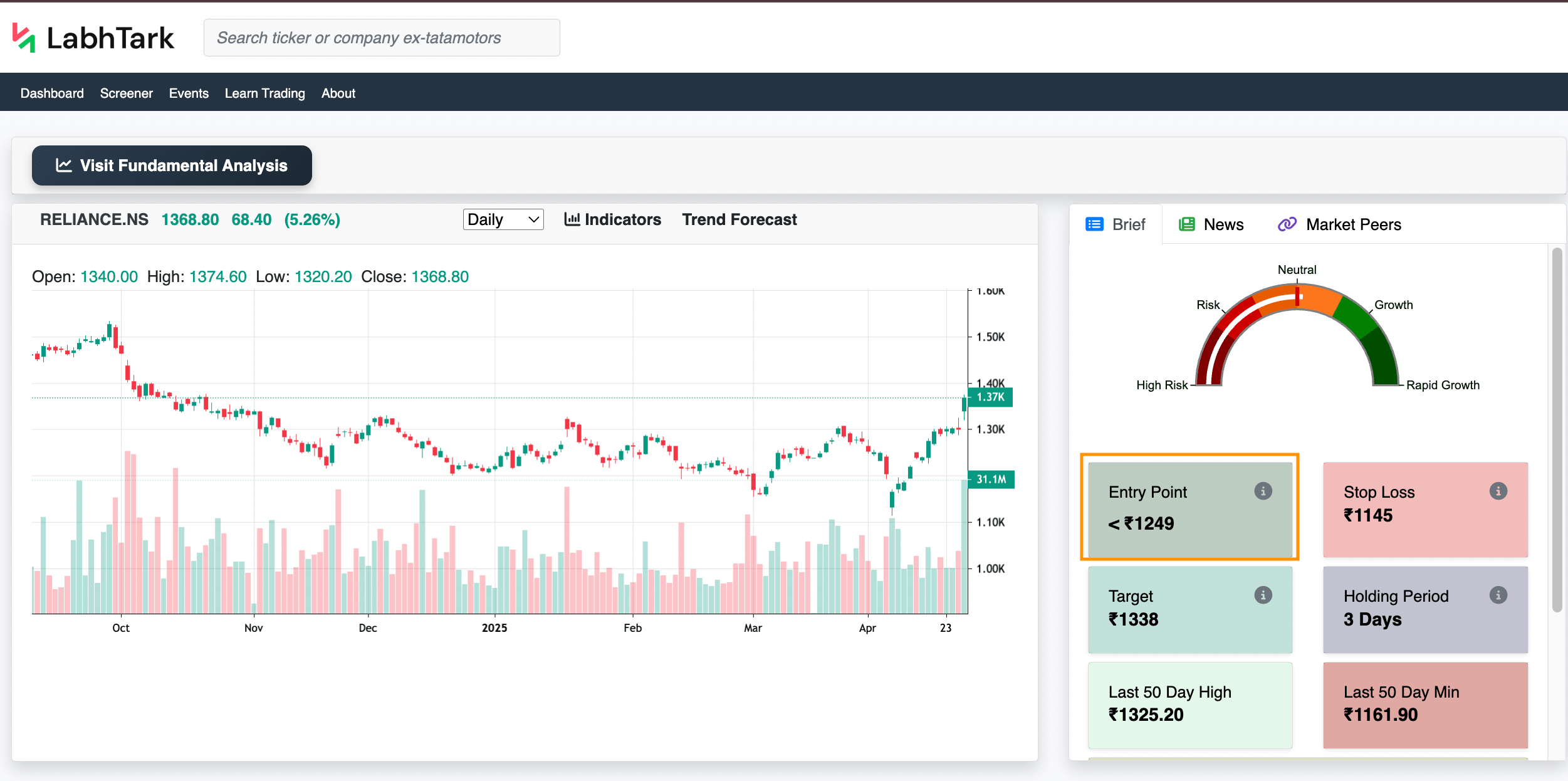Switch to the Brief tab
The width and height of the screenshot is (1568, 781).
(x=1116, y=224)
